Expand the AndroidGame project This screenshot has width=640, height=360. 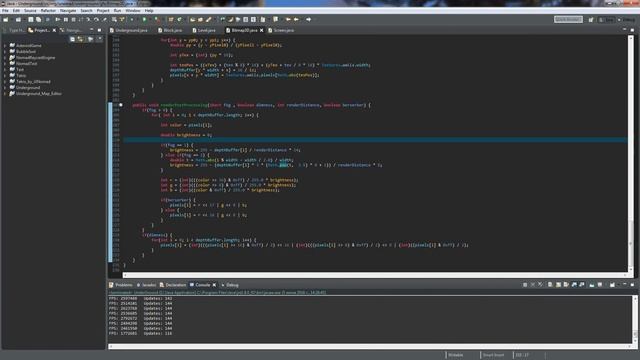pyautogui.click(x=5, y=46)
